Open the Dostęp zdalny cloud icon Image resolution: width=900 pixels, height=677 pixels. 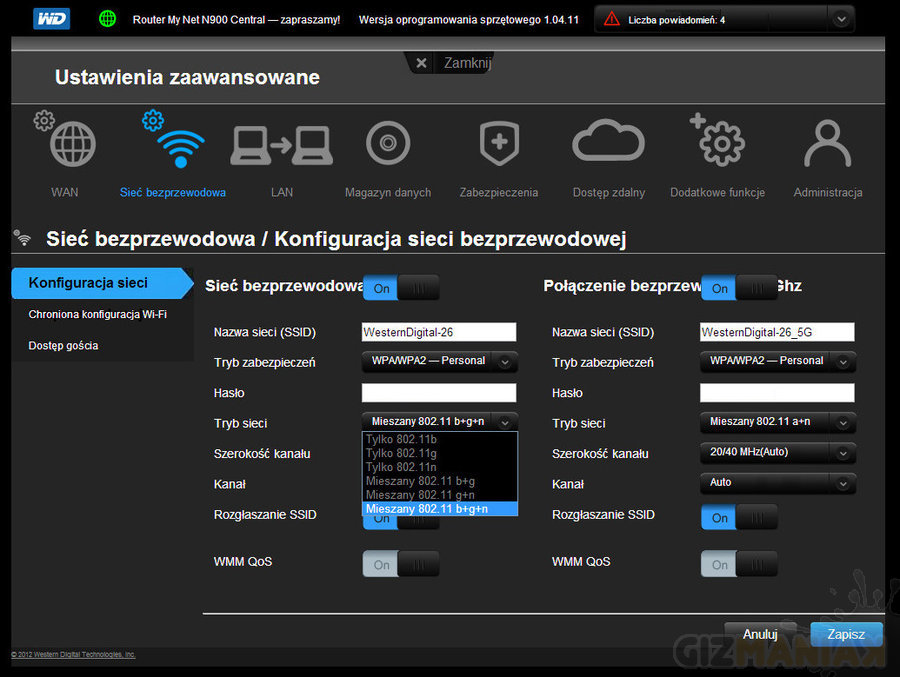coord(608,144)
